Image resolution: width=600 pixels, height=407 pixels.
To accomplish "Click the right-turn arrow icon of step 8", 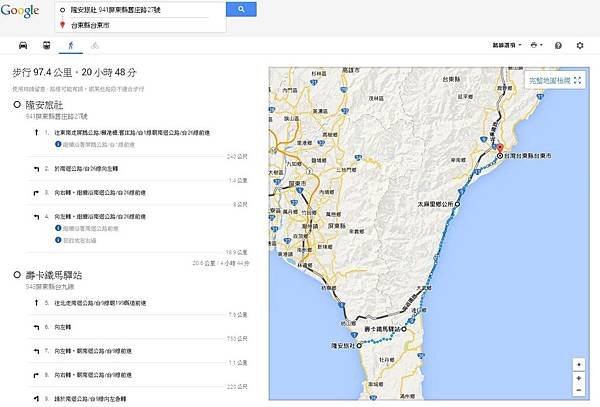I will [36, 375].
